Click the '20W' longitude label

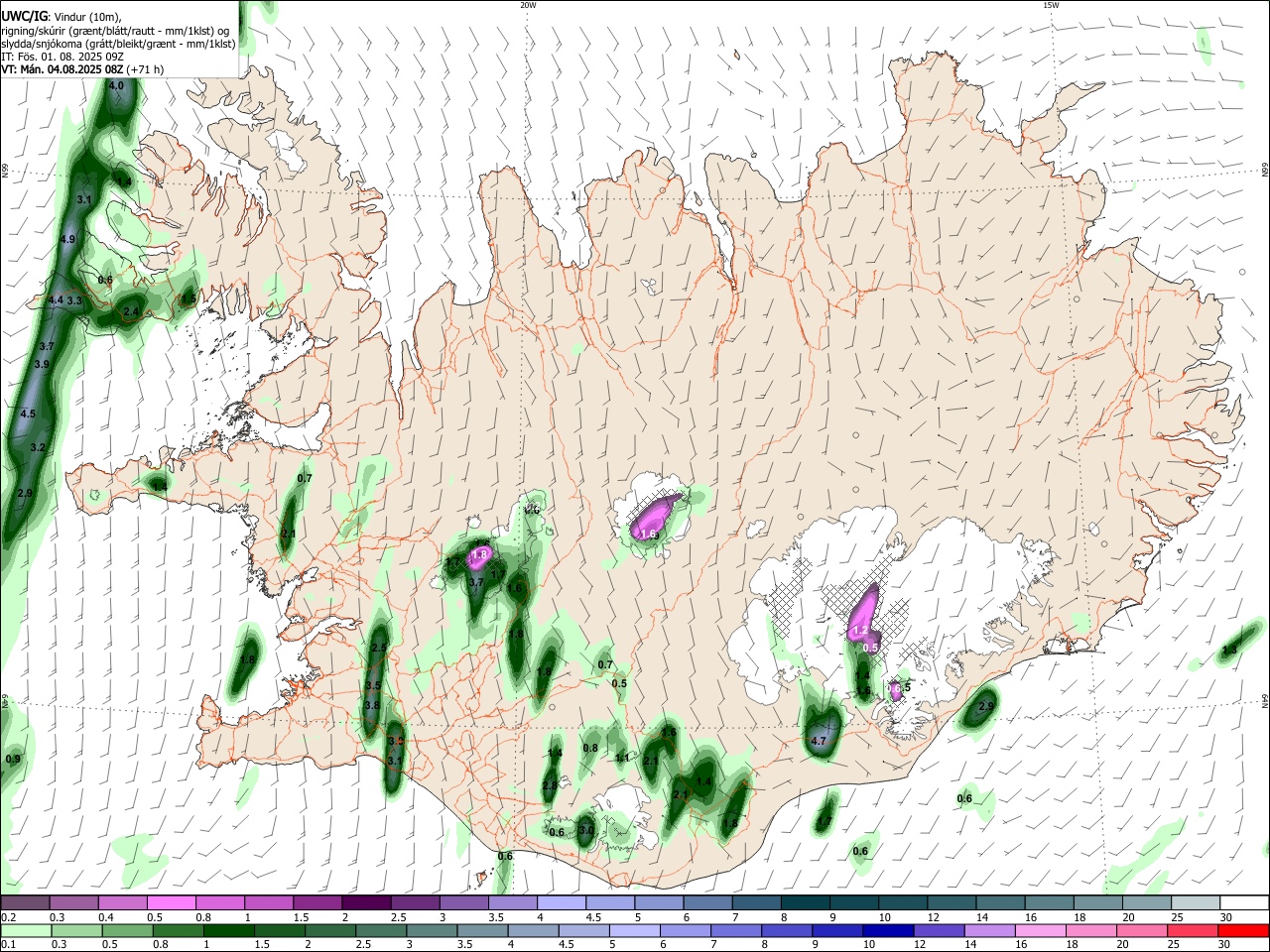[x=528, y=5]
